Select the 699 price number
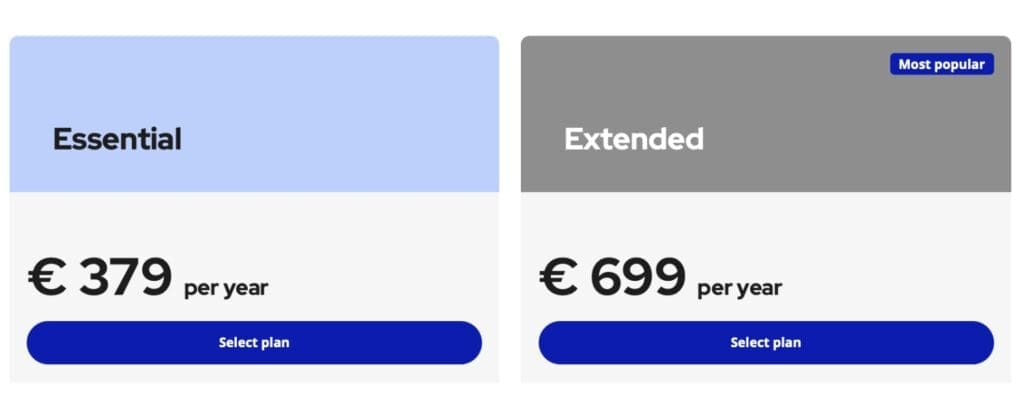The height and width of the screenshot is (410, 1024). tap(638, 277)
